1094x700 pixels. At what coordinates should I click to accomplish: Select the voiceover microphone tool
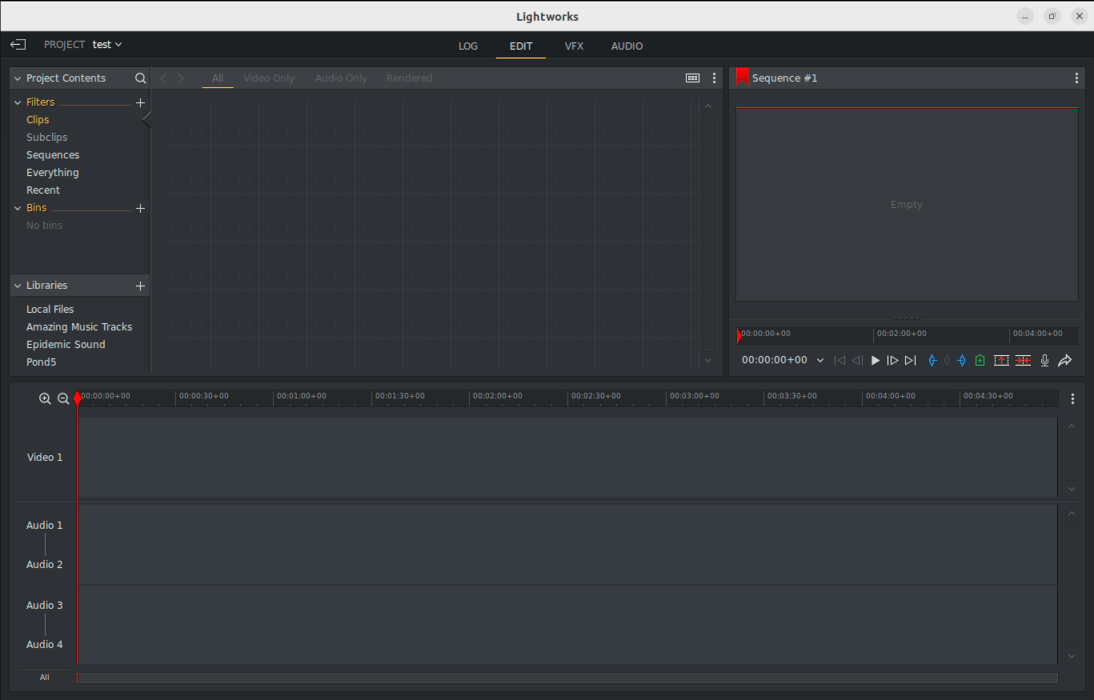point(1044,360)
